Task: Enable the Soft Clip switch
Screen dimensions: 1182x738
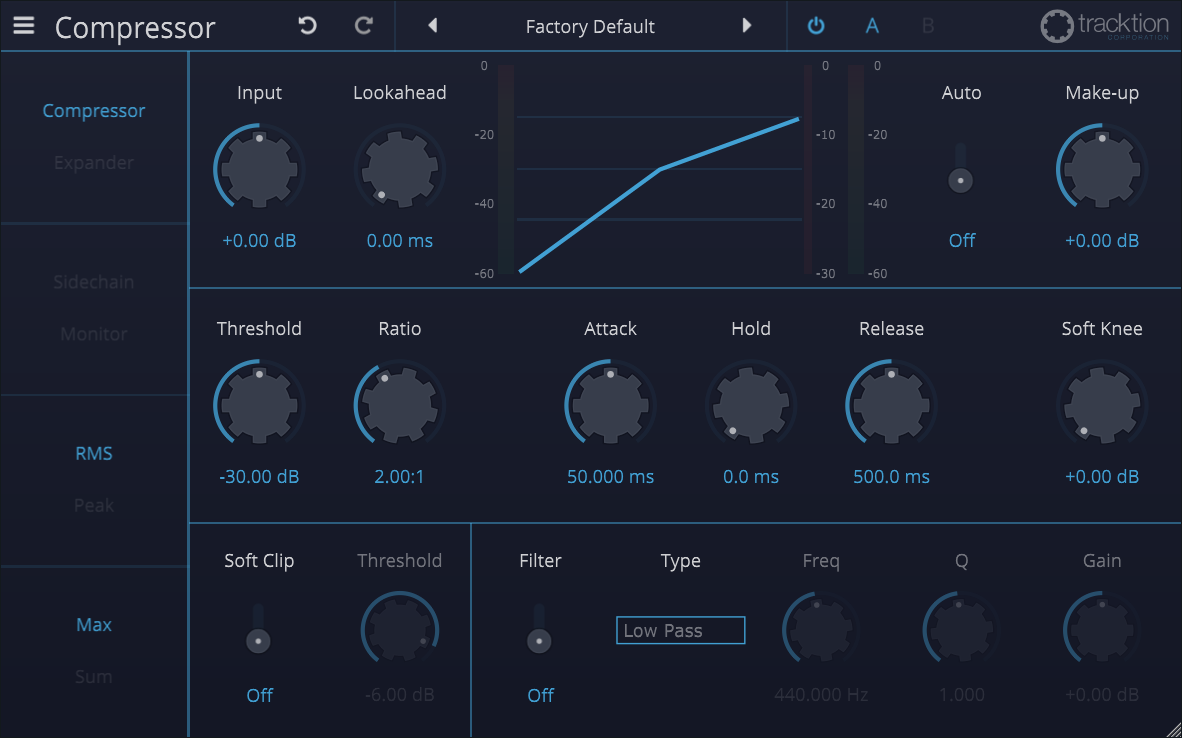Action: tap(259, 640)
